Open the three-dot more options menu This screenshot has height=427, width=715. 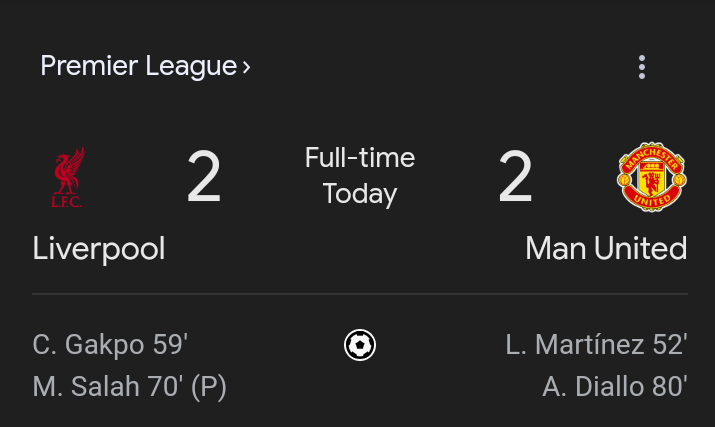[x=641, y=67]
